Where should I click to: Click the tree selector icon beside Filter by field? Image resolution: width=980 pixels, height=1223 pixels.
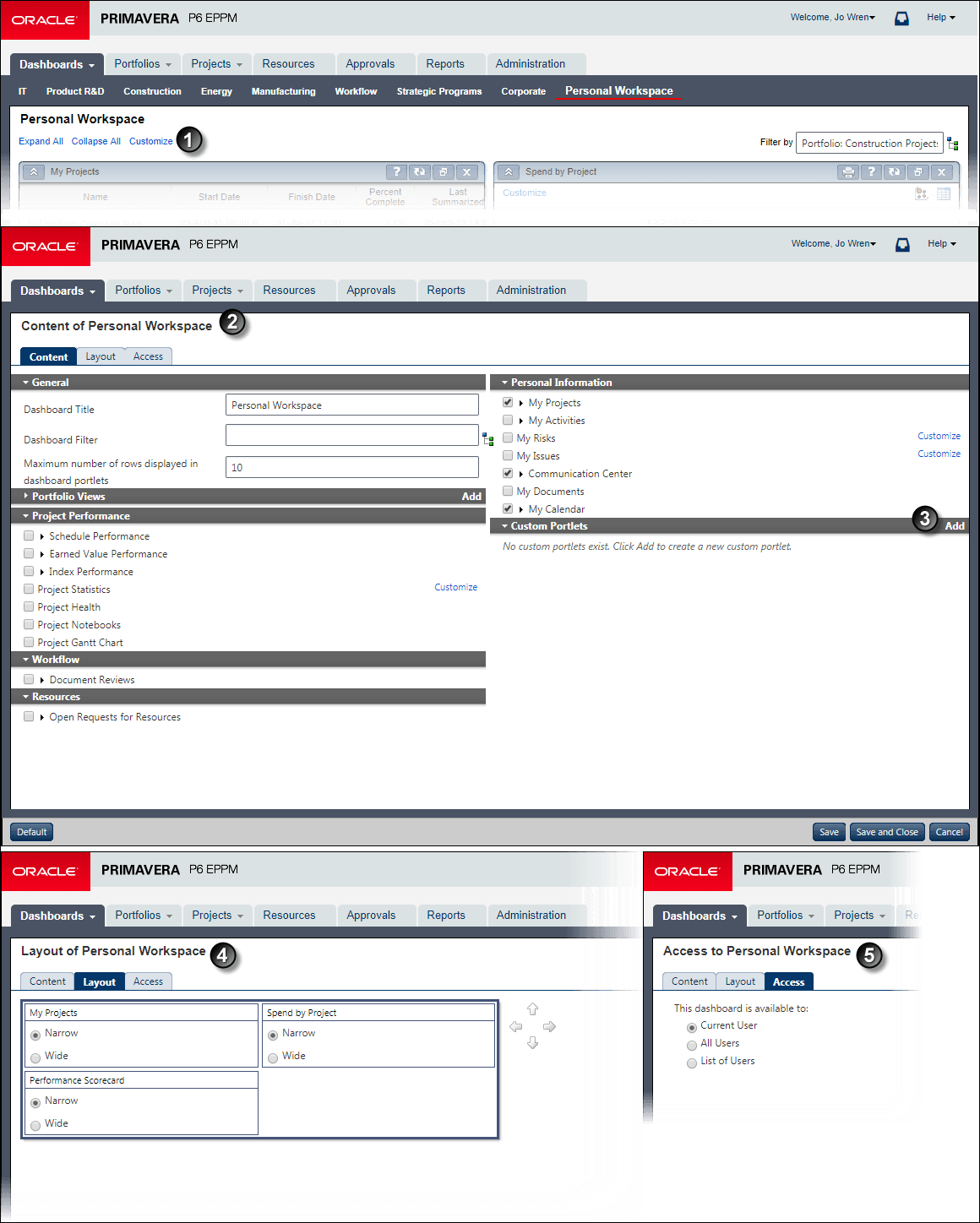coord(953,144)
